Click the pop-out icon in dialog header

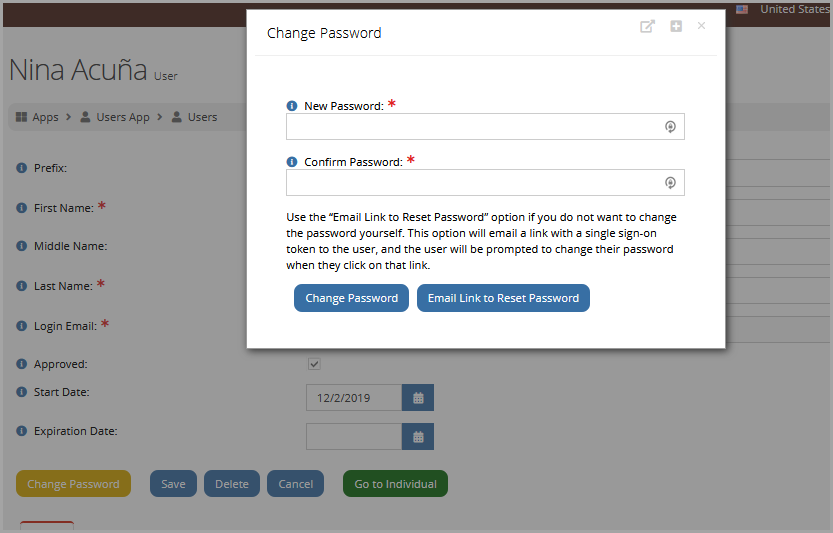click(647, 26)
